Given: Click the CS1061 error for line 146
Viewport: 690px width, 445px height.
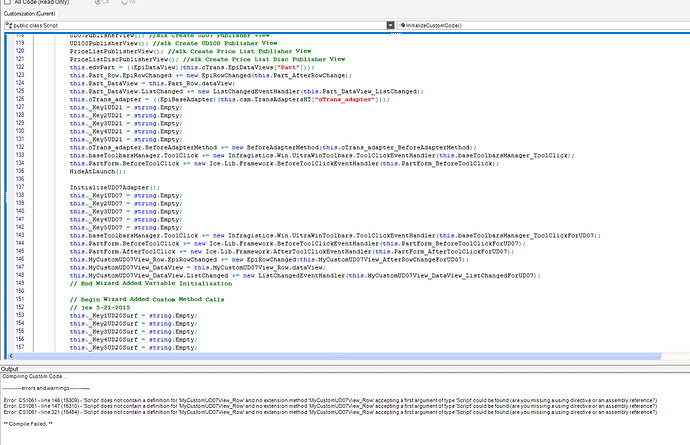Looking at the screenshot, I should pyautogui.click(x=330, y=401).
